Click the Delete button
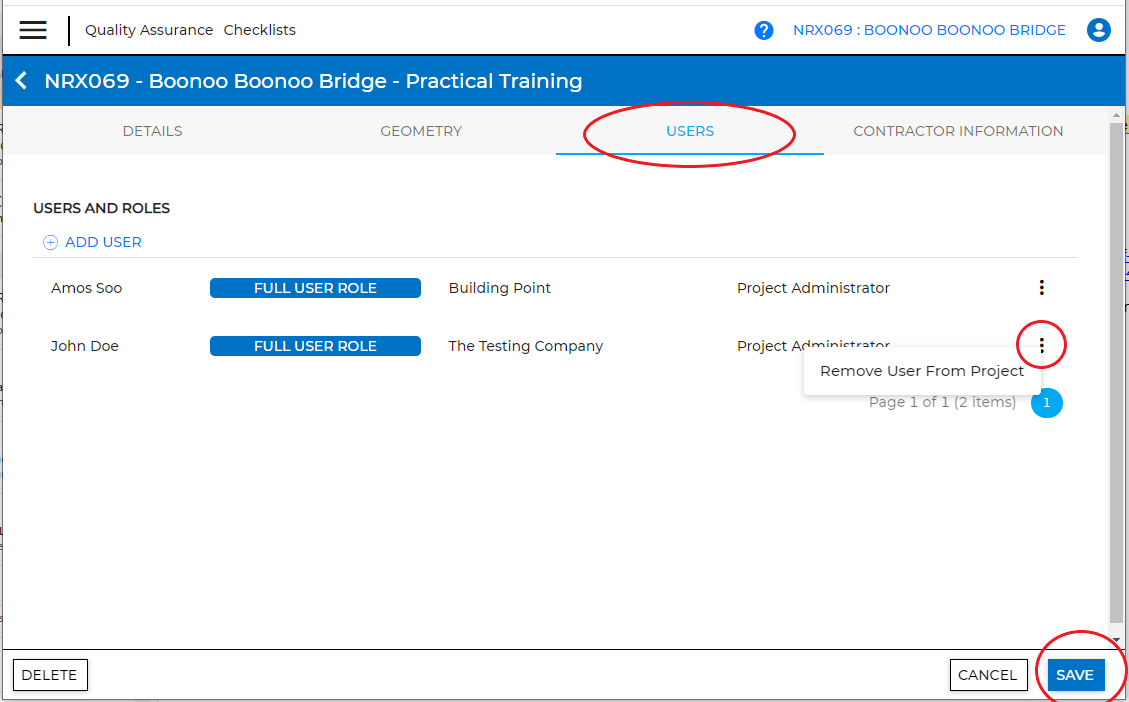 [50, 675]
